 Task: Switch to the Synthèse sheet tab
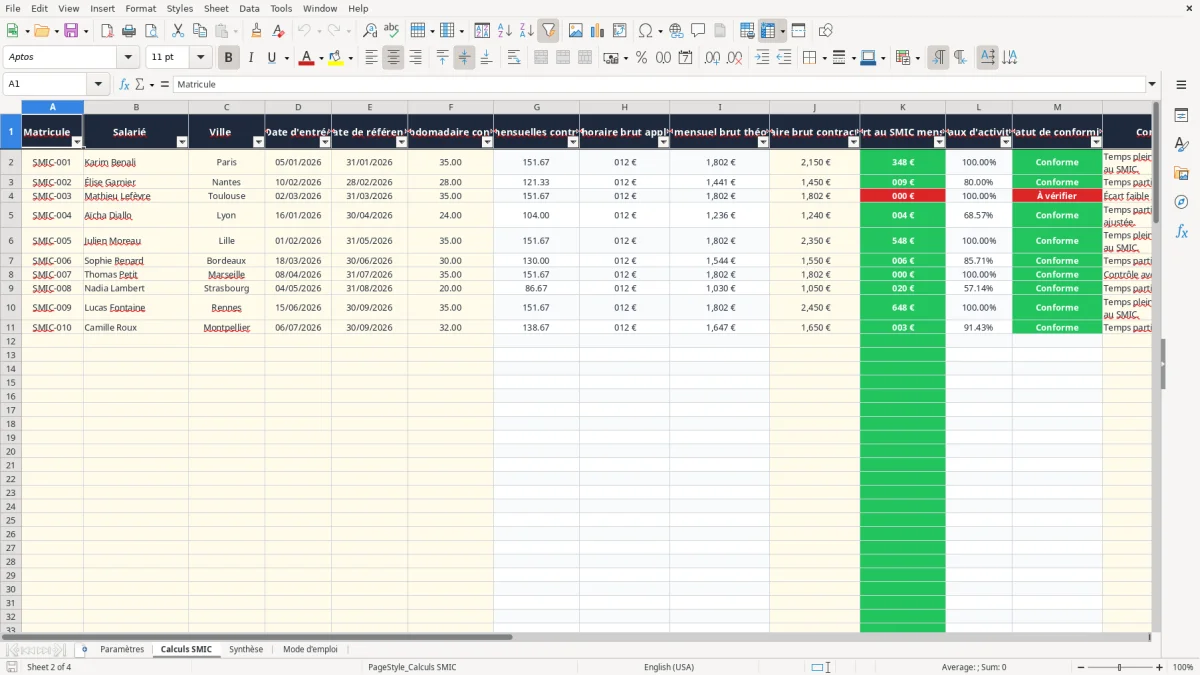pos(246,649)
